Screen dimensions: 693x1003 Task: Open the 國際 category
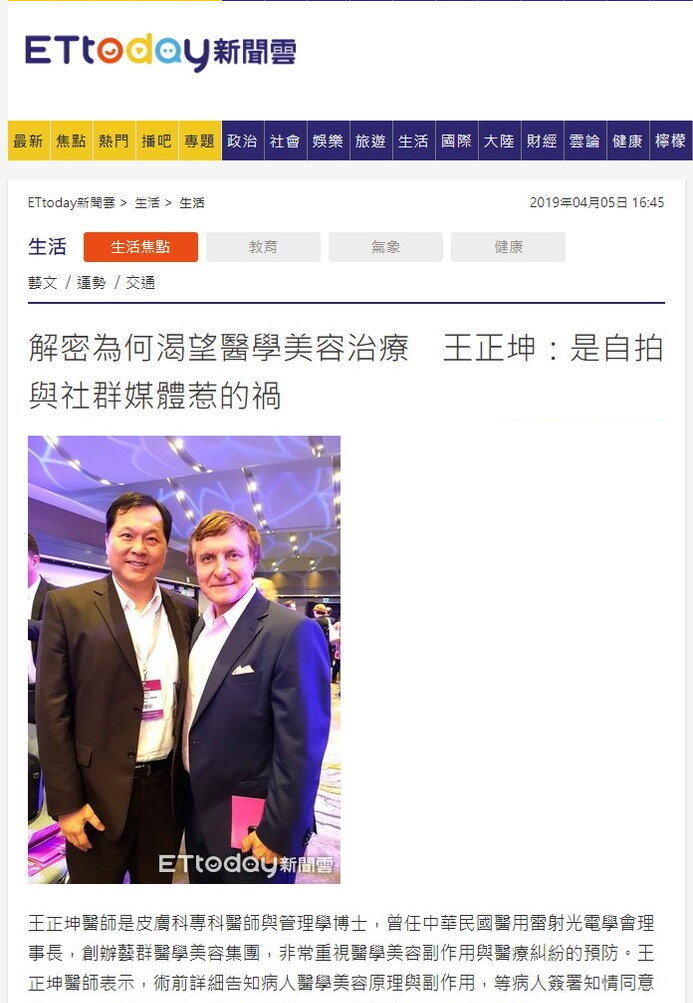pyautogui.click(x=456, y=141)
